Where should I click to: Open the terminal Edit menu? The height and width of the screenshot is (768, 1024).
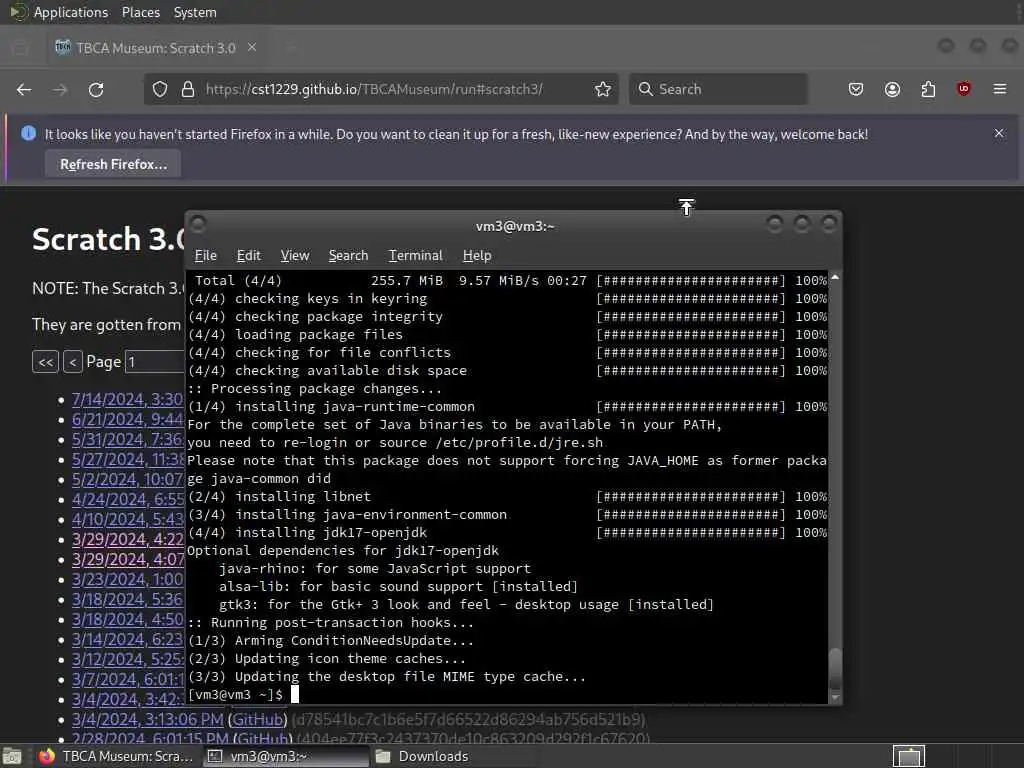(248, 255)
